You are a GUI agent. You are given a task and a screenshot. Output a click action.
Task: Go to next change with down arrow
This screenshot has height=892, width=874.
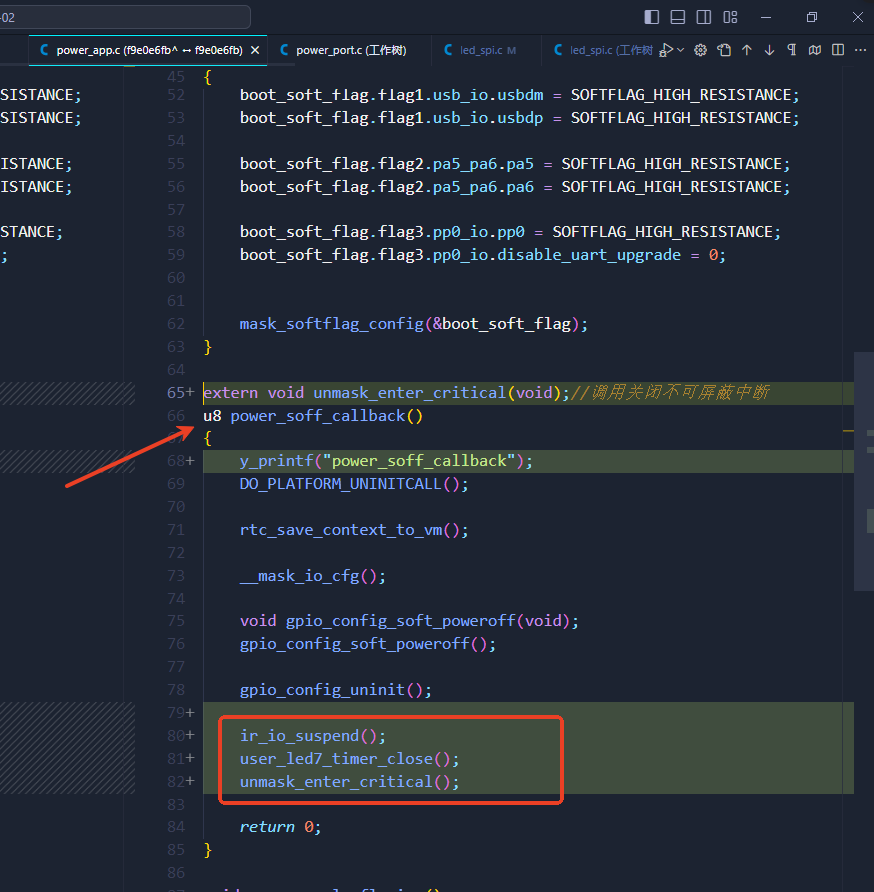click(769, 50)
